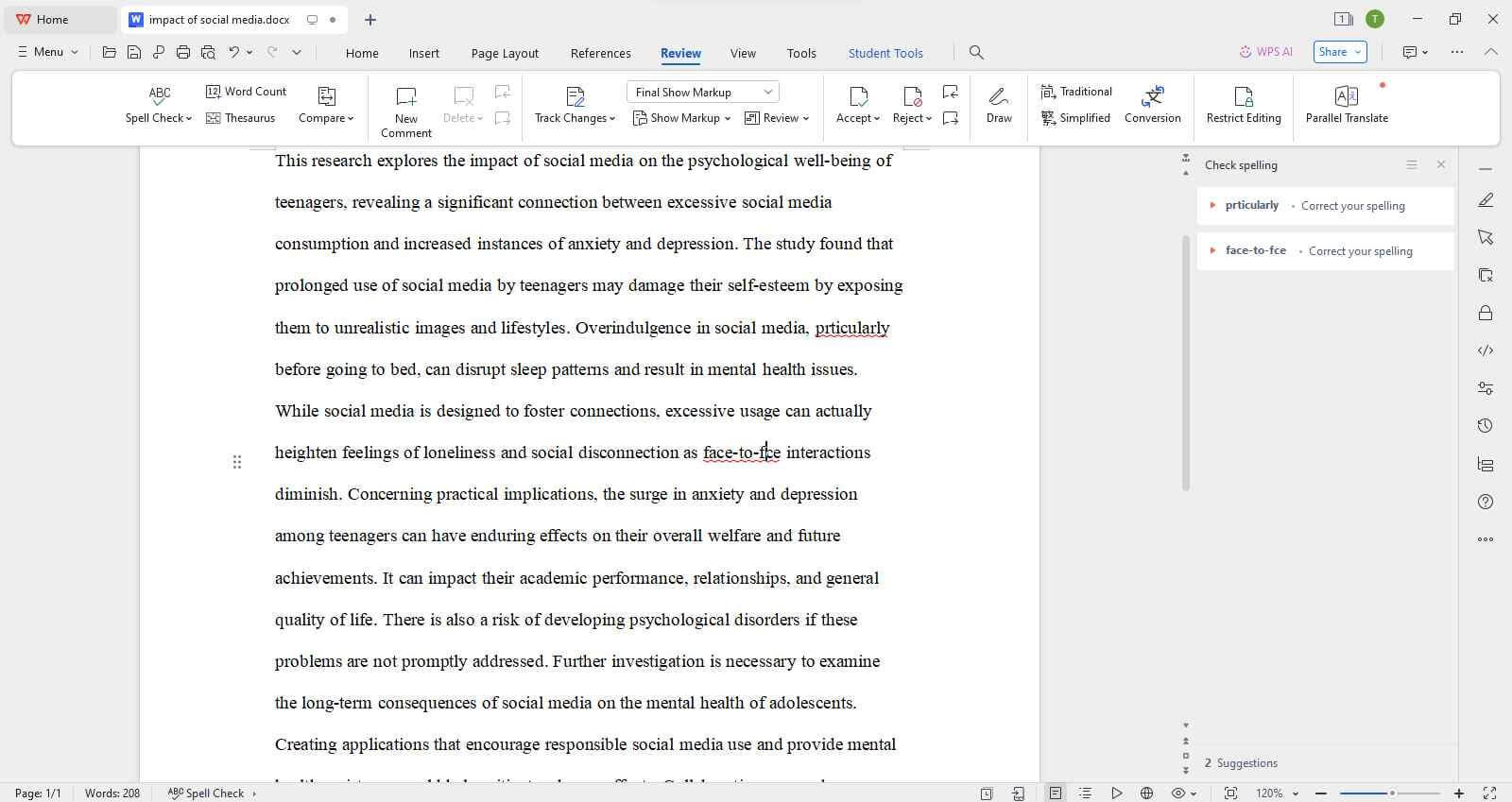This screenshot has height=802, width=1512.
Task: Open the Thesaurus tool
Action: coord(240,118)
